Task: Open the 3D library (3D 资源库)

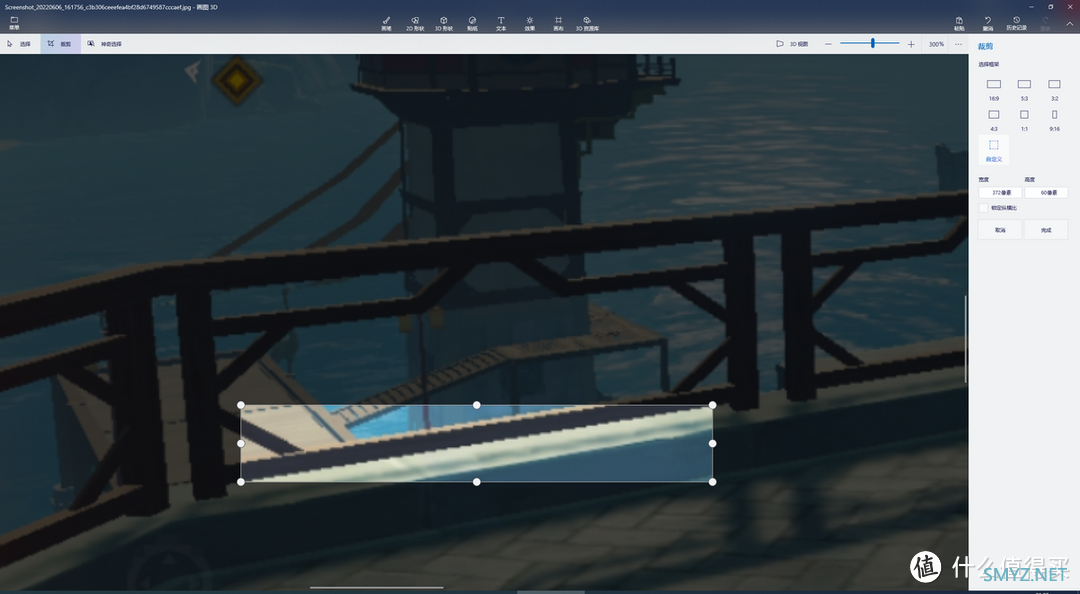Action: point(587,23)
